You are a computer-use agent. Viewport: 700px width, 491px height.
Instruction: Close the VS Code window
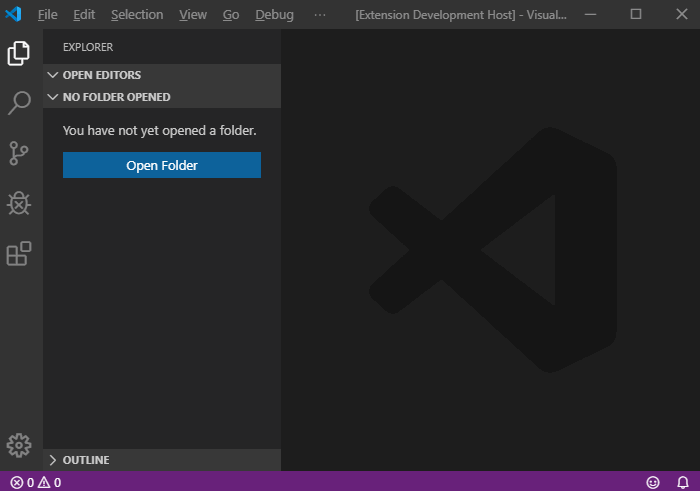[682, 14]
